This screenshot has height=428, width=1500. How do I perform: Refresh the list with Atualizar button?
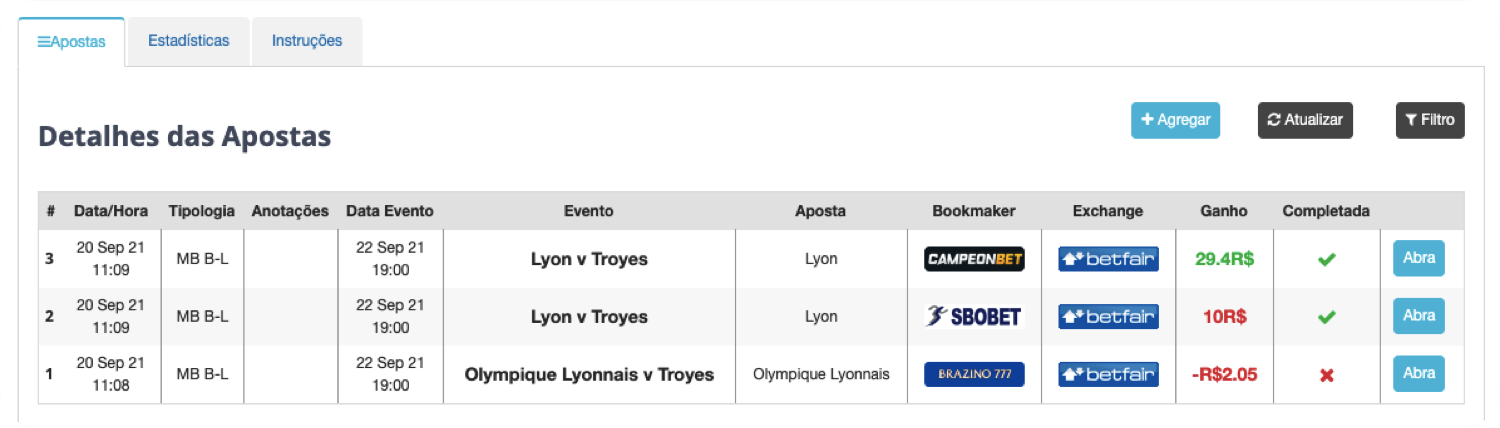1305,120
